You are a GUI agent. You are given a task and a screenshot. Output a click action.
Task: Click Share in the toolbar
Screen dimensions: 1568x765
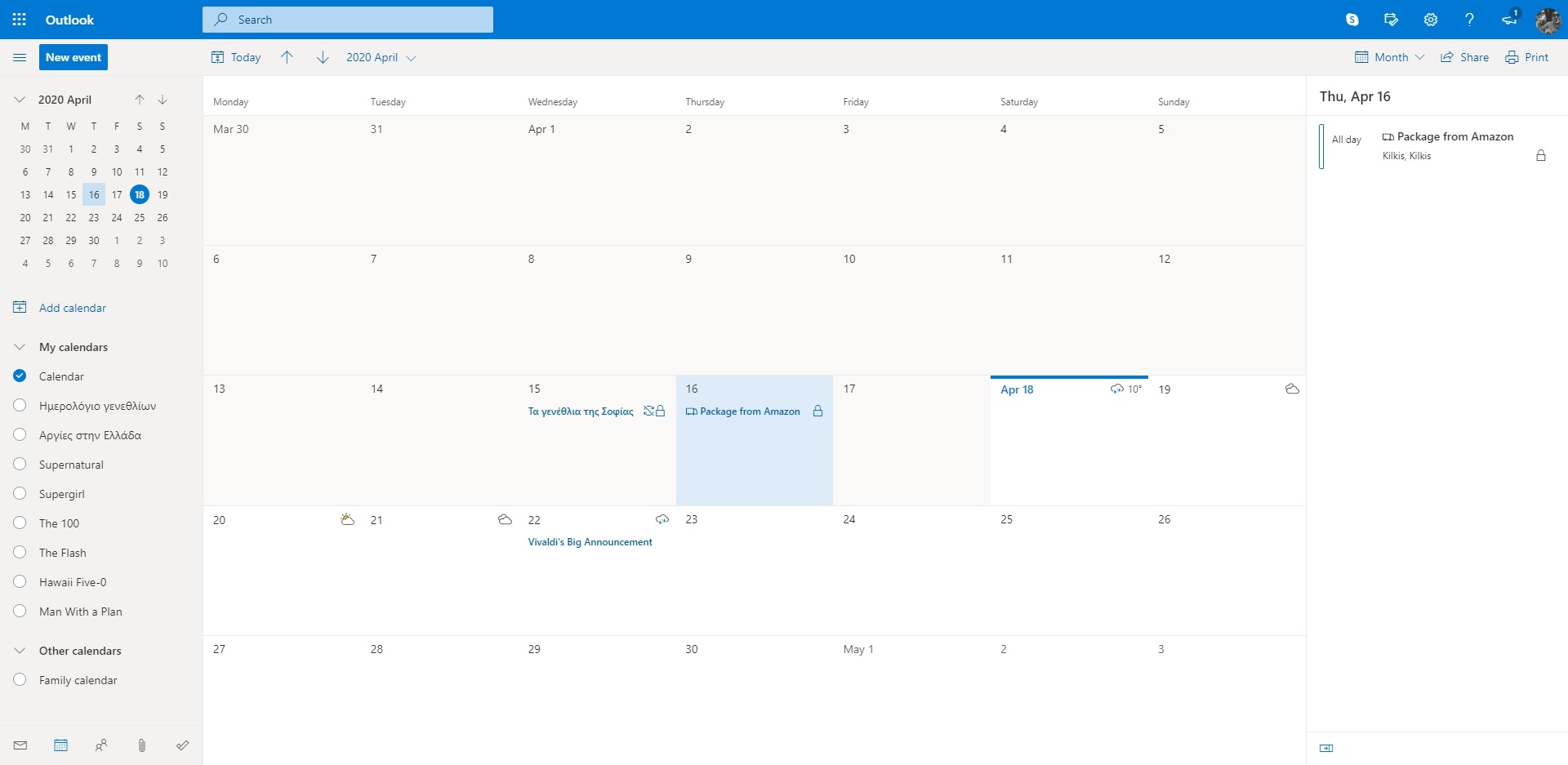pos(1465,57)
